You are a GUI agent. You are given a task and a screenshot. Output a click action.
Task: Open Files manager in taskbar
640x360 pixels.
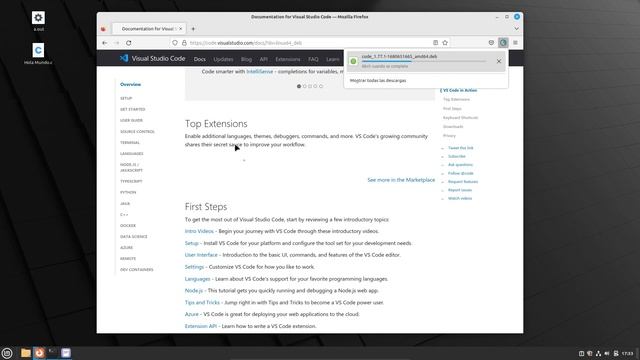tap(25, 353)
